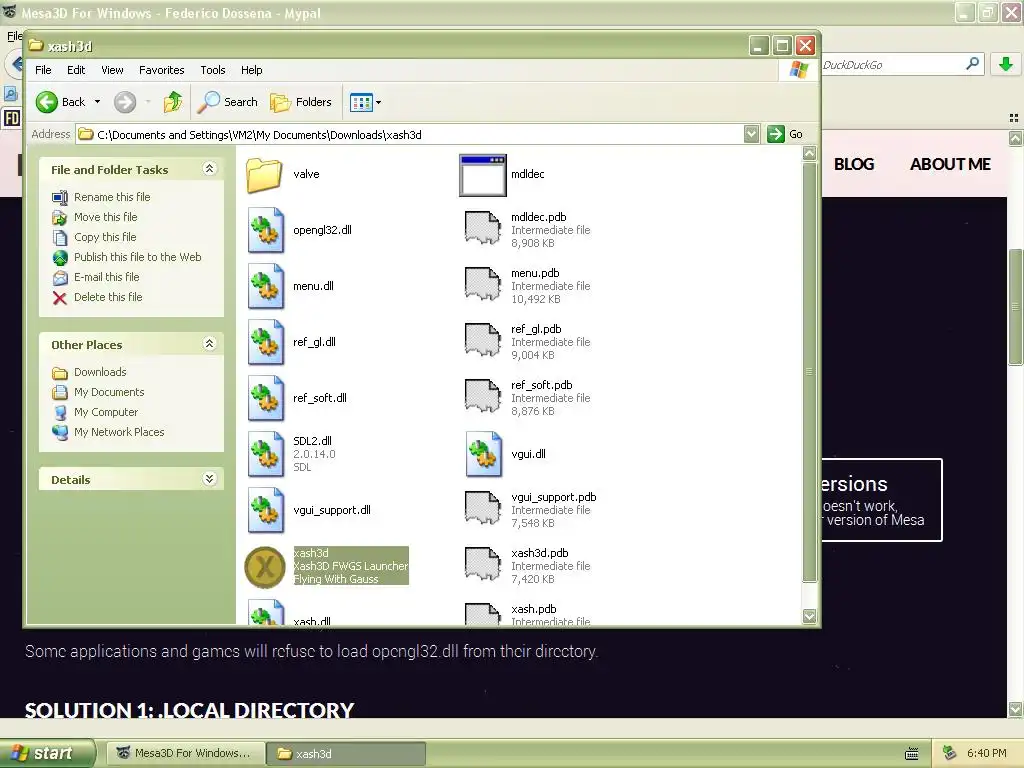Viewport: 1024px width, 768px height.
Task: Click the Up folder toolbar icon
Action: point(173,102)
